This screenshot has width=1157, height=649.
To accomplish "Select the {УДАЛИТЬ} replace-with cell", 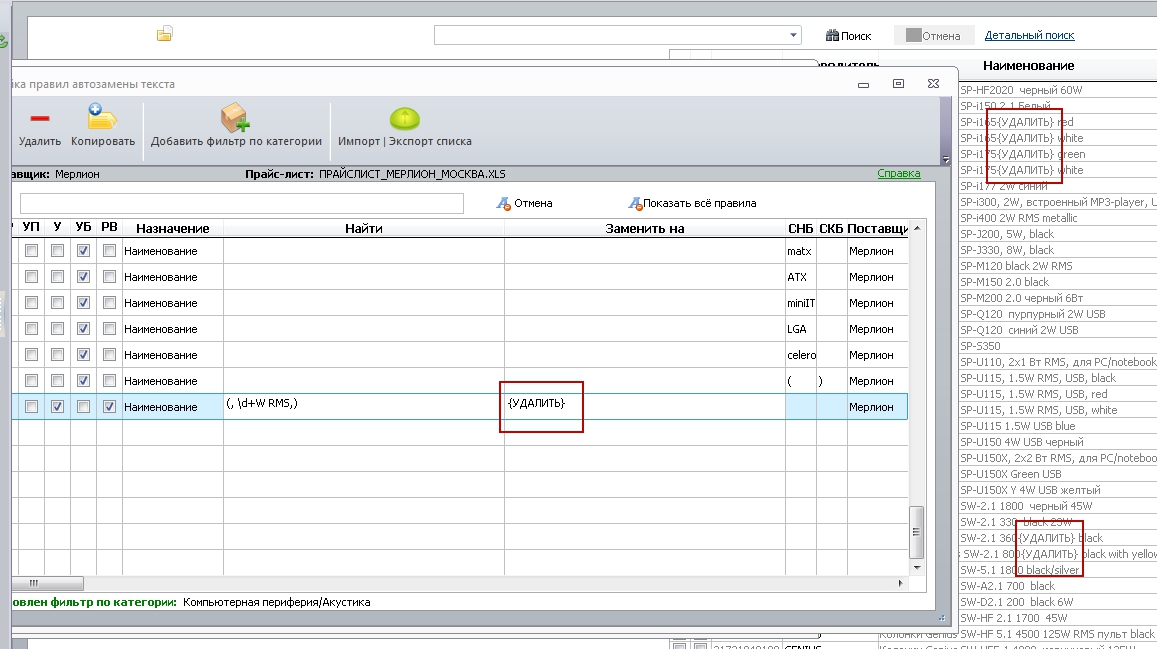I will point(645,406).
